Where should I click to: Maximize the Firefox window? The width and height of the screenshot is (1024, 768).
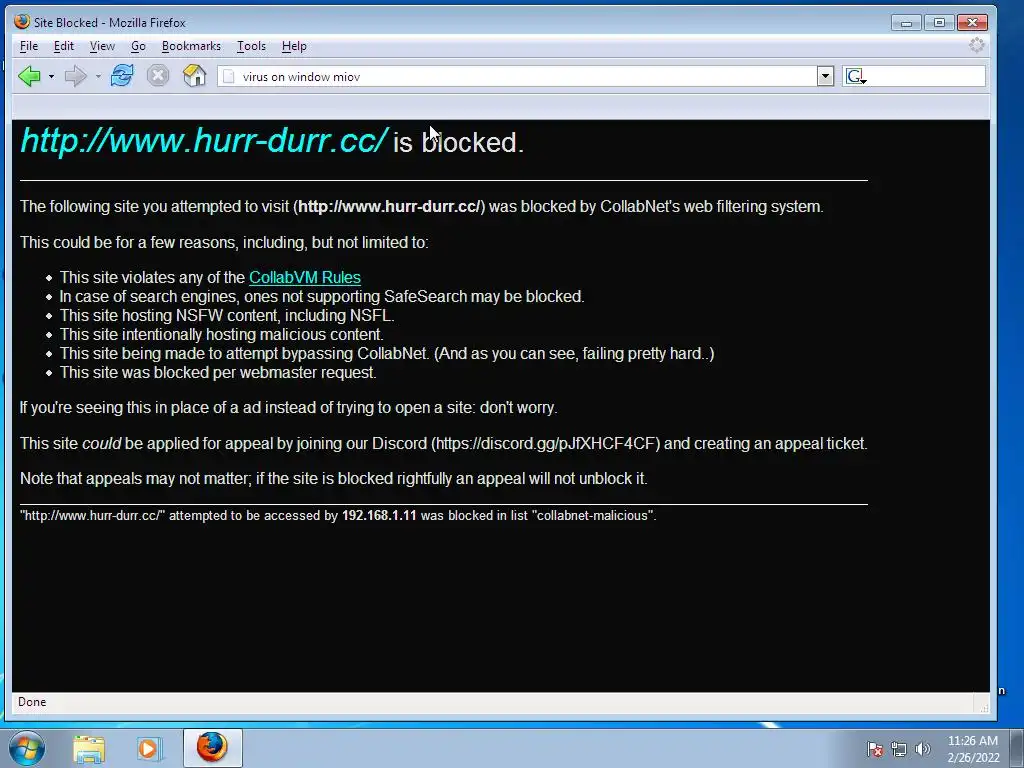tap(939, 23)
